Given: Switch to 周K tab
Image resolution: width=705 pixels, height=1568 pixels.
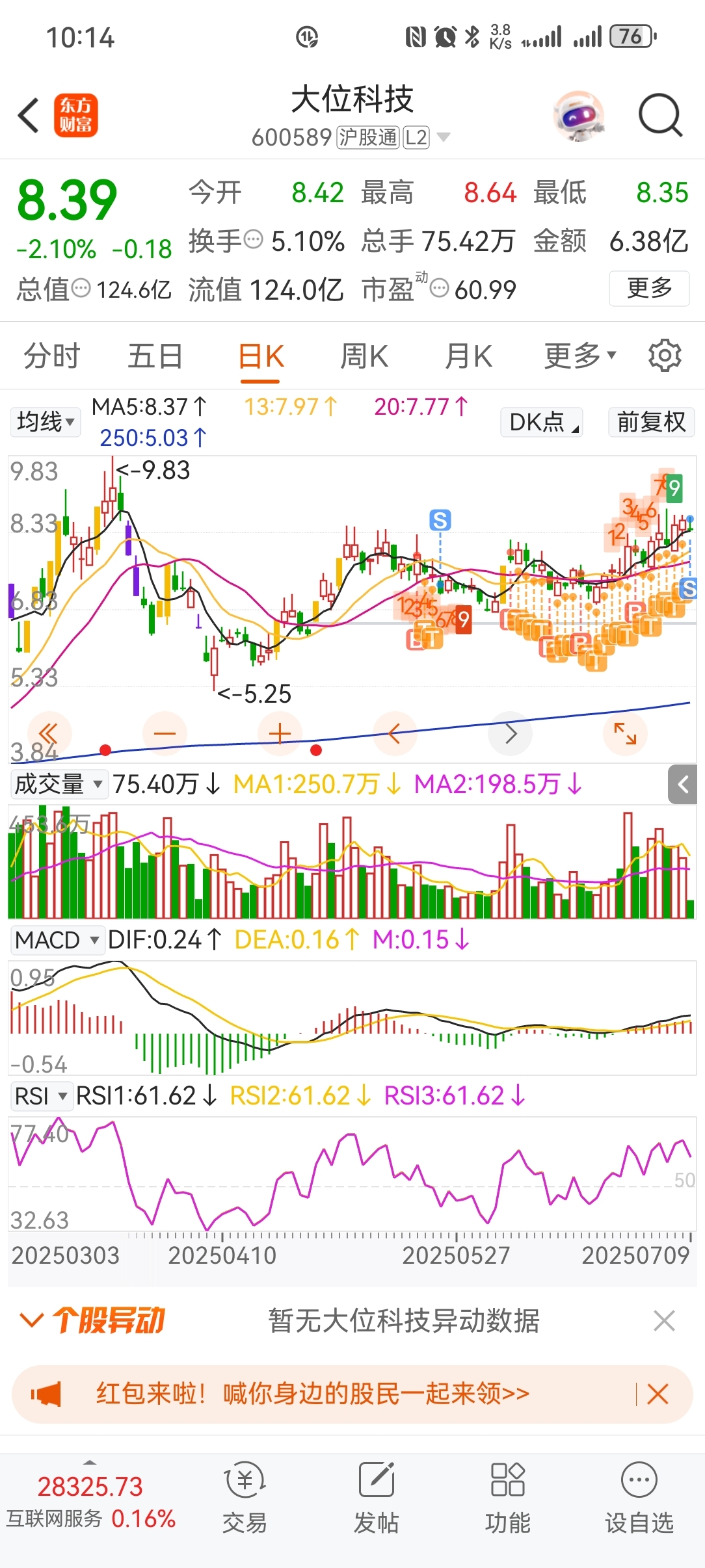Looking at the screenshot, I should (364, 356).
